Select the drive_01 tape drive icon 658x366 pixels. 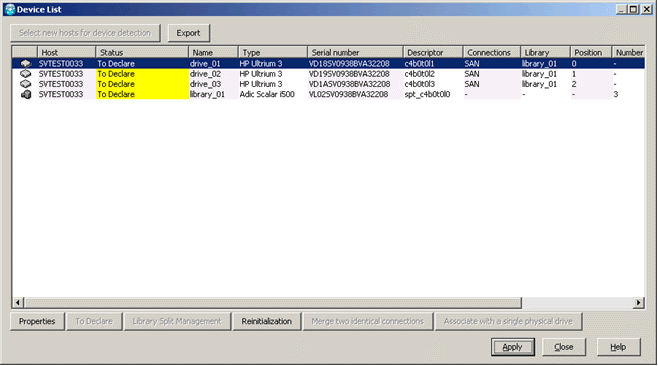[x=26, y=63]
